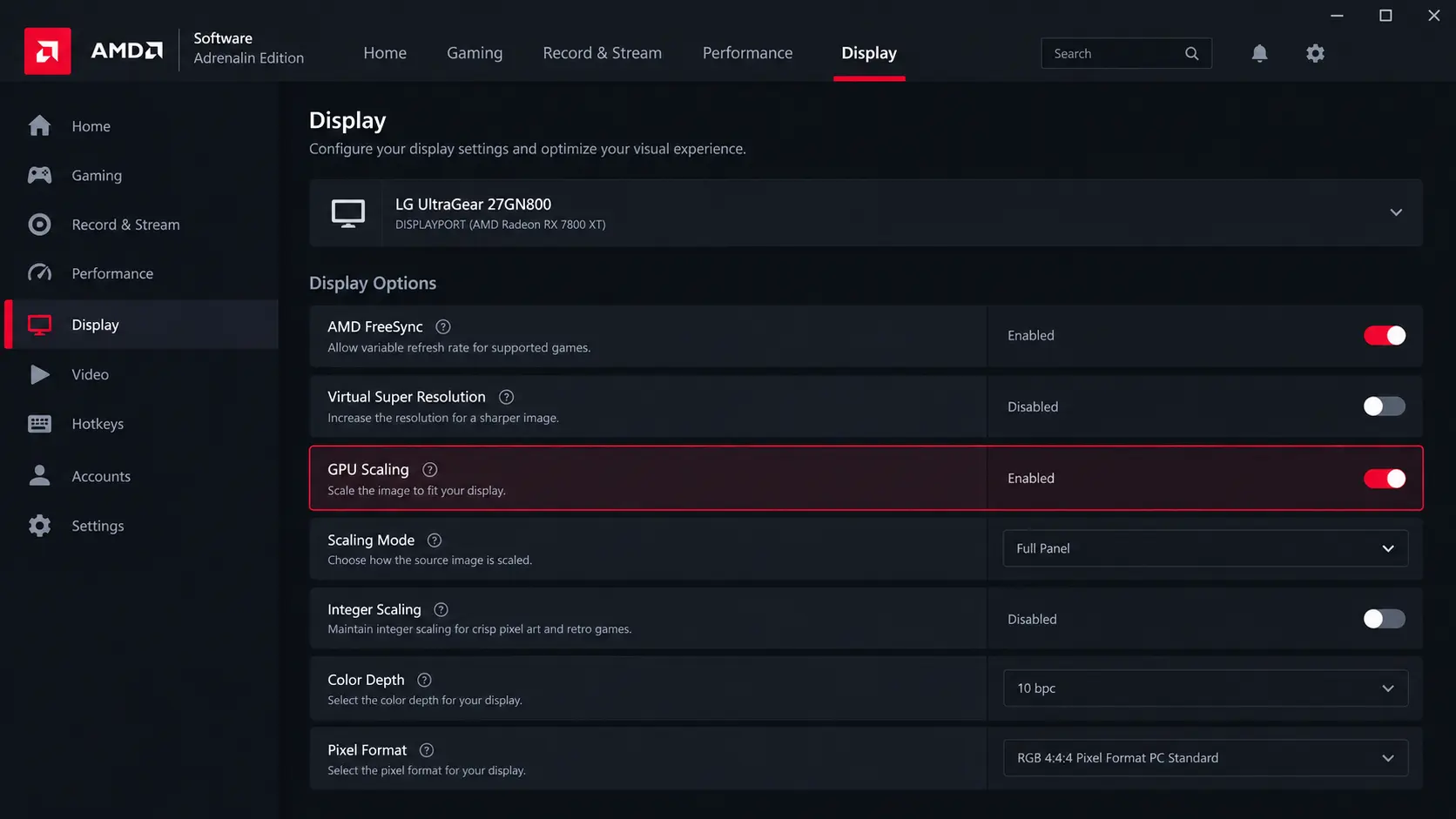Image resolution: width=1456 pixels, height=819 pixels.
Task: Open Display label in the sidebar
Action: point(95,325)
